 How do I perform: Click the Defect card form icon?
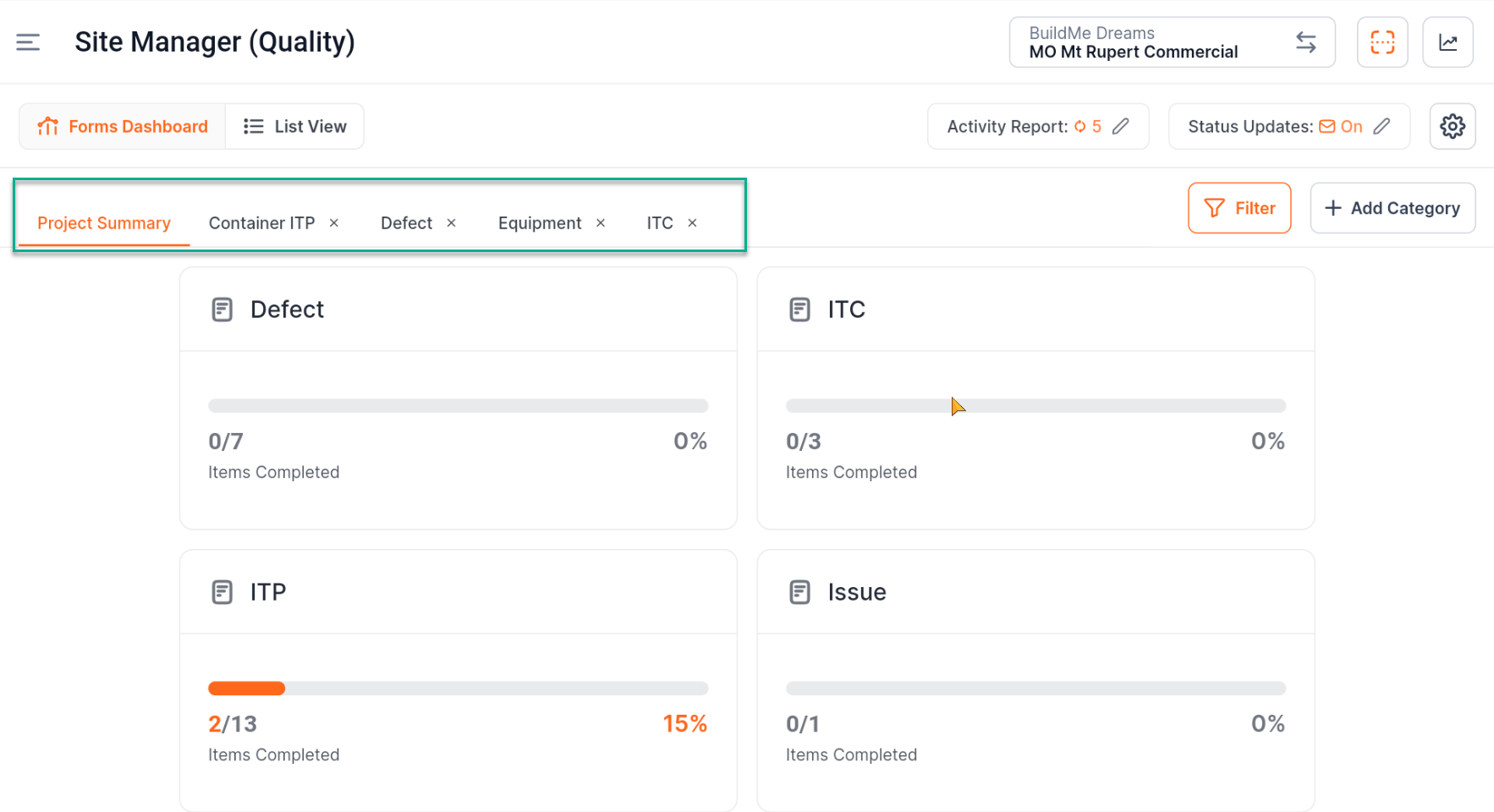(x=222, y=310)
